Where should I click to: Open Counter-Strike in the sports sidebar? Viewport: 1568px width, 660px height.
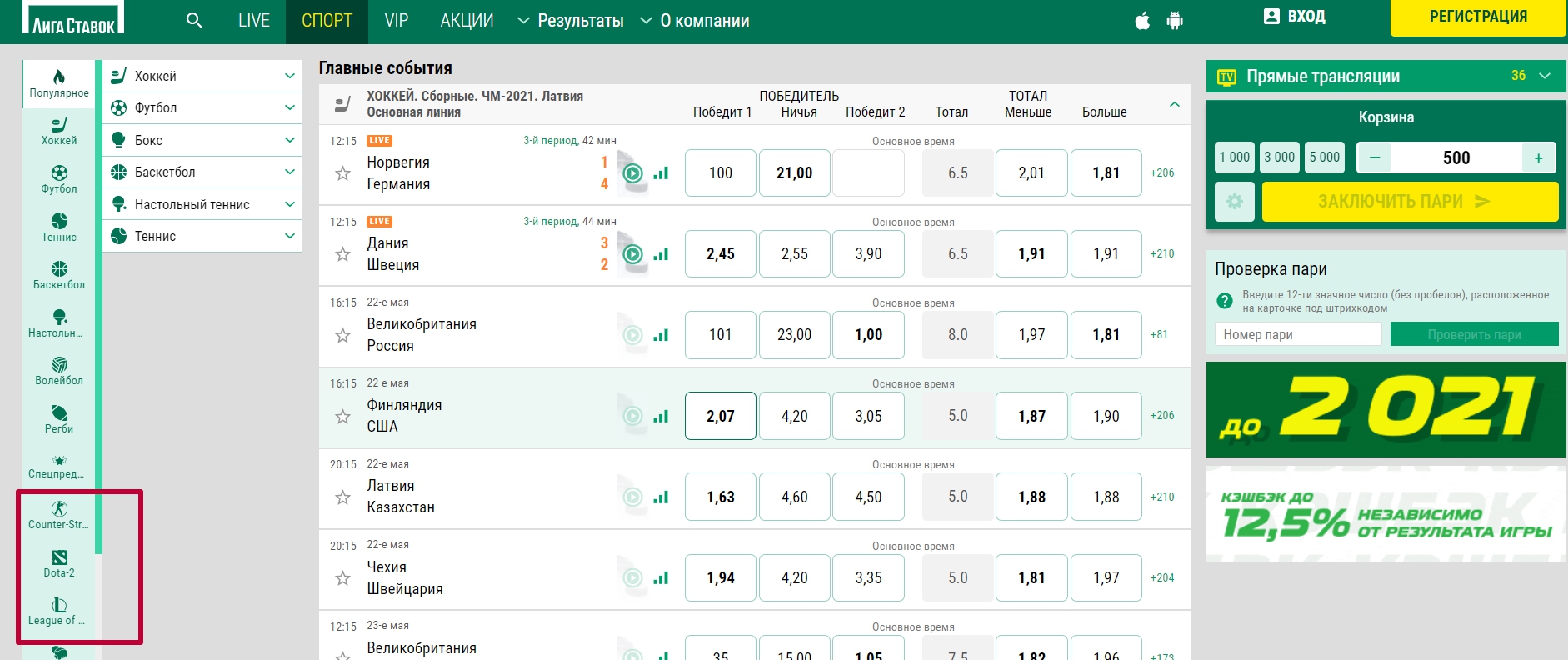(58, 515)
